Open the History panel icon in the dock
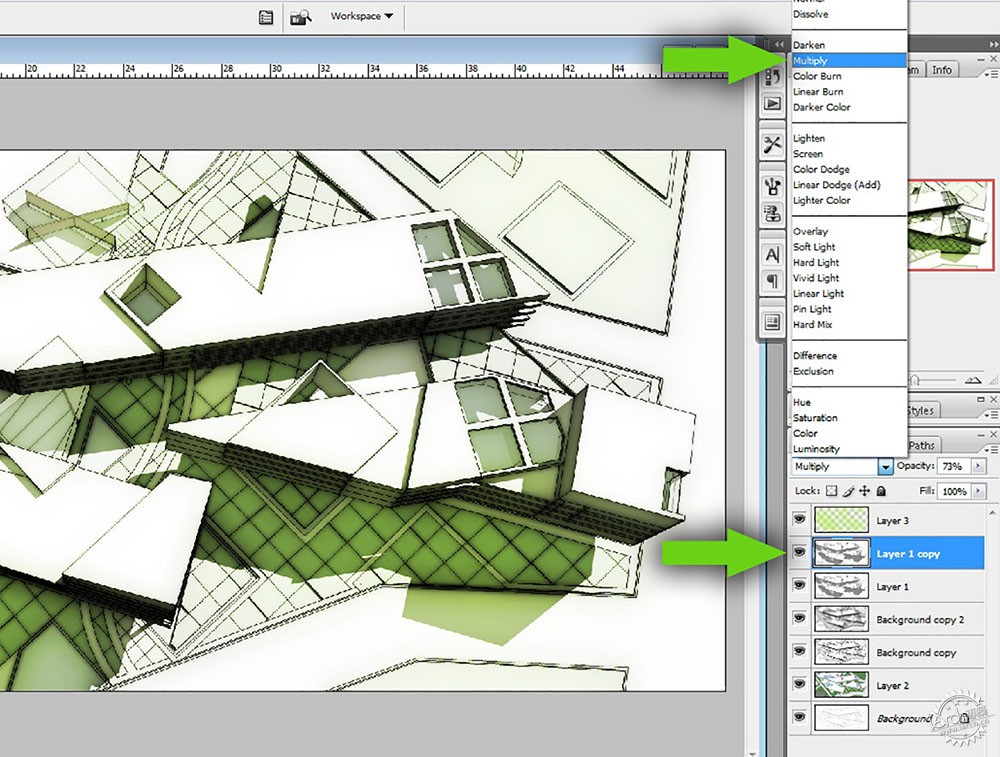The height and width of the screenshot is (757, 1000). [773, 76]
